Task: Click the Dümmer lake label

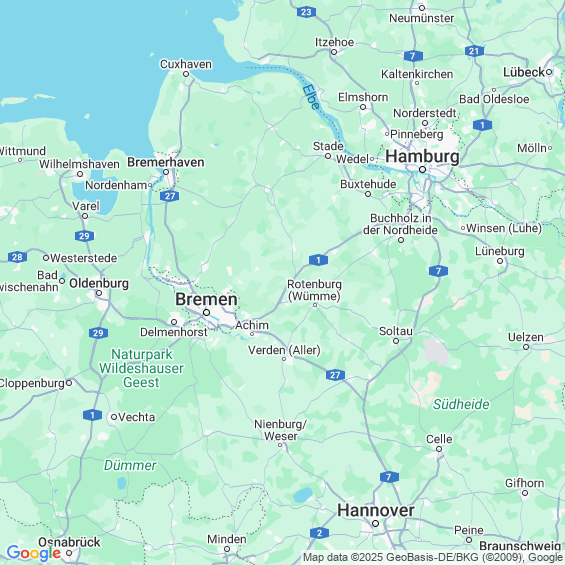Action: point(130,466)
